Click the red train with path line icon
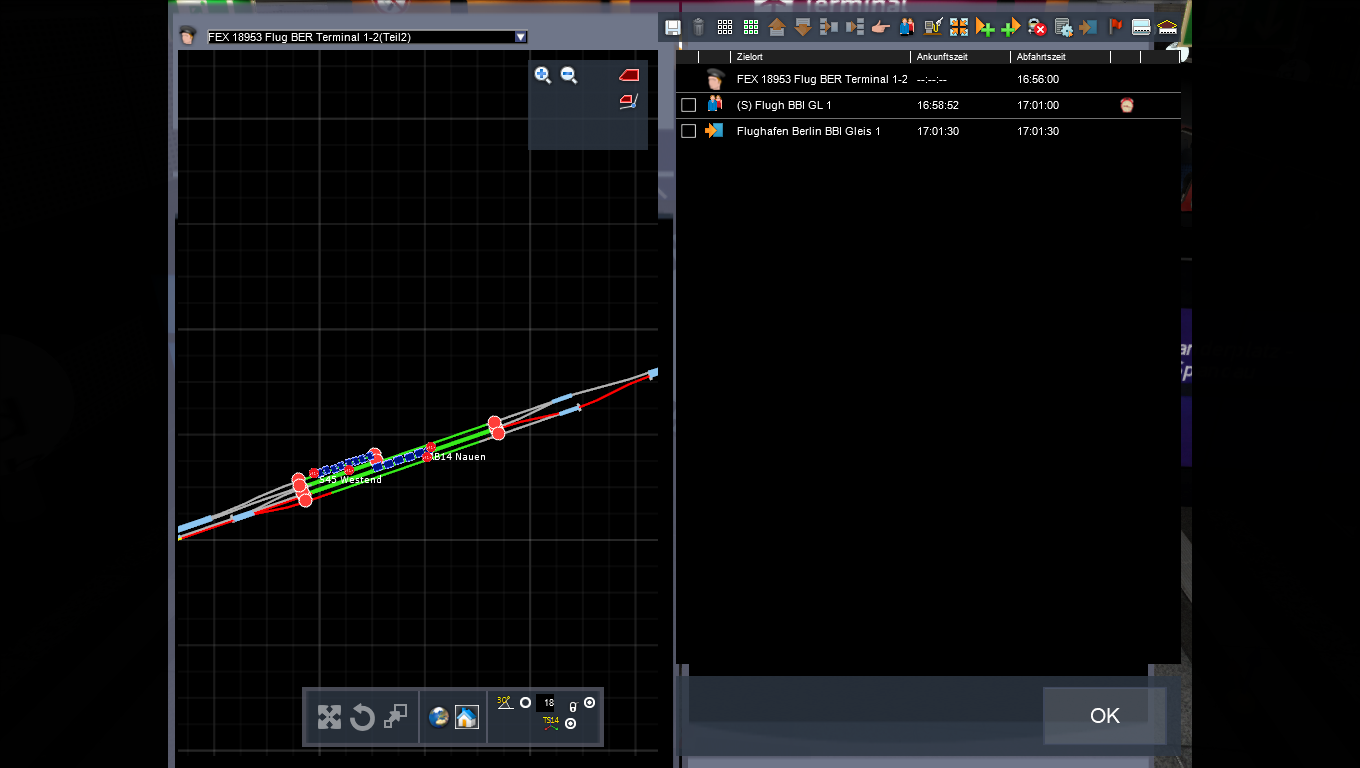 pos(629,101)
